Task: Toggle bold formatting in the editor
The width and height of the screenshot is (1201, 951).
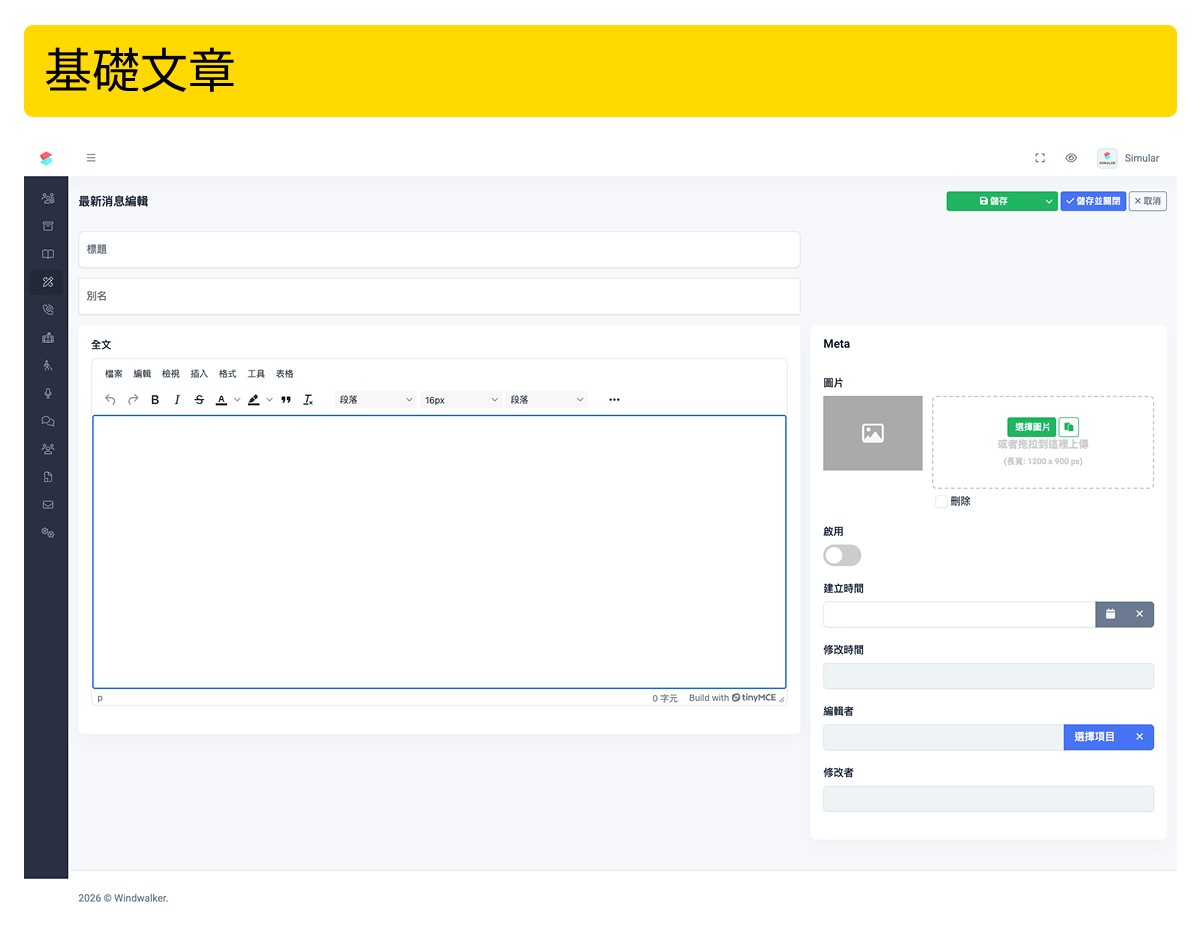Action: point(155,400)
